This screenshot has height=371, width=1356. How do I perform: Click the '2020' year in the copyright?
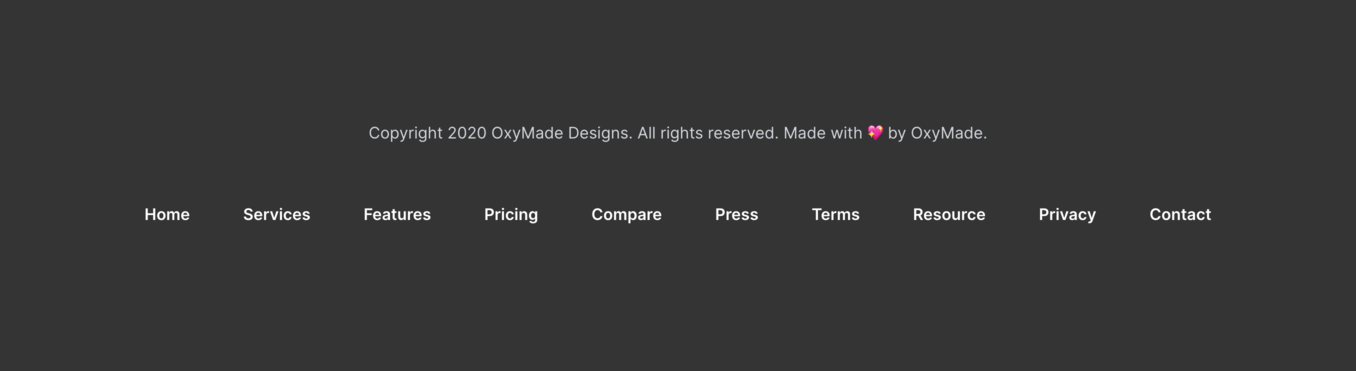467,133
